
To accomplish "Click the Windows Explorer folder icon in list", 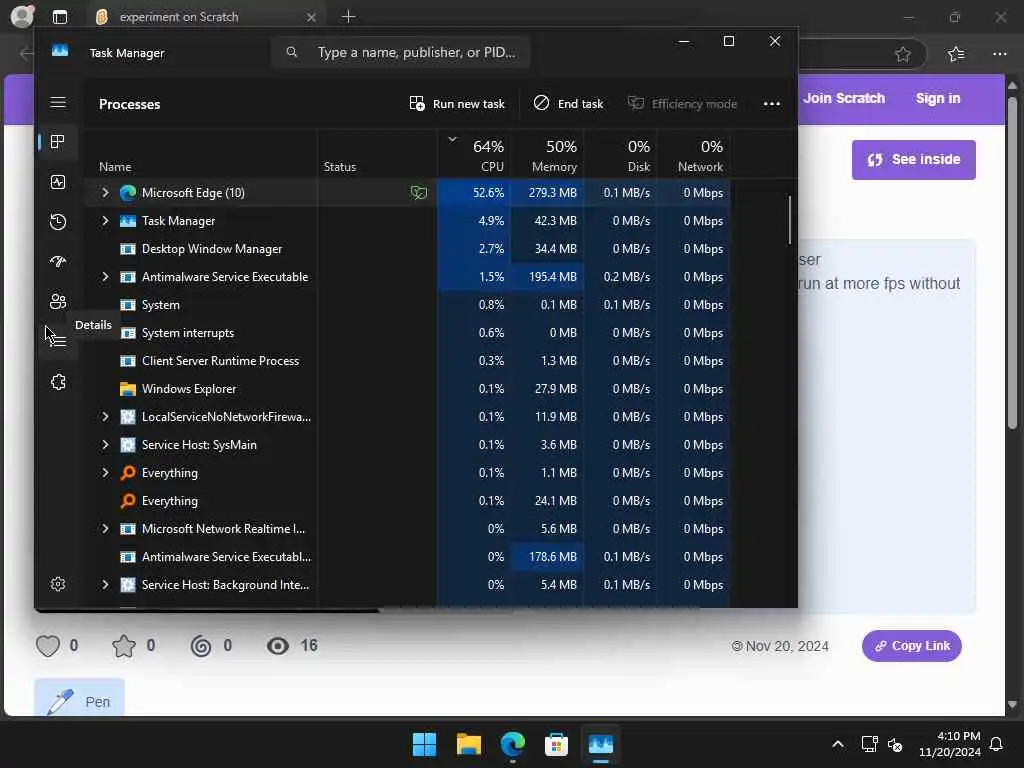I will [128, 389].
